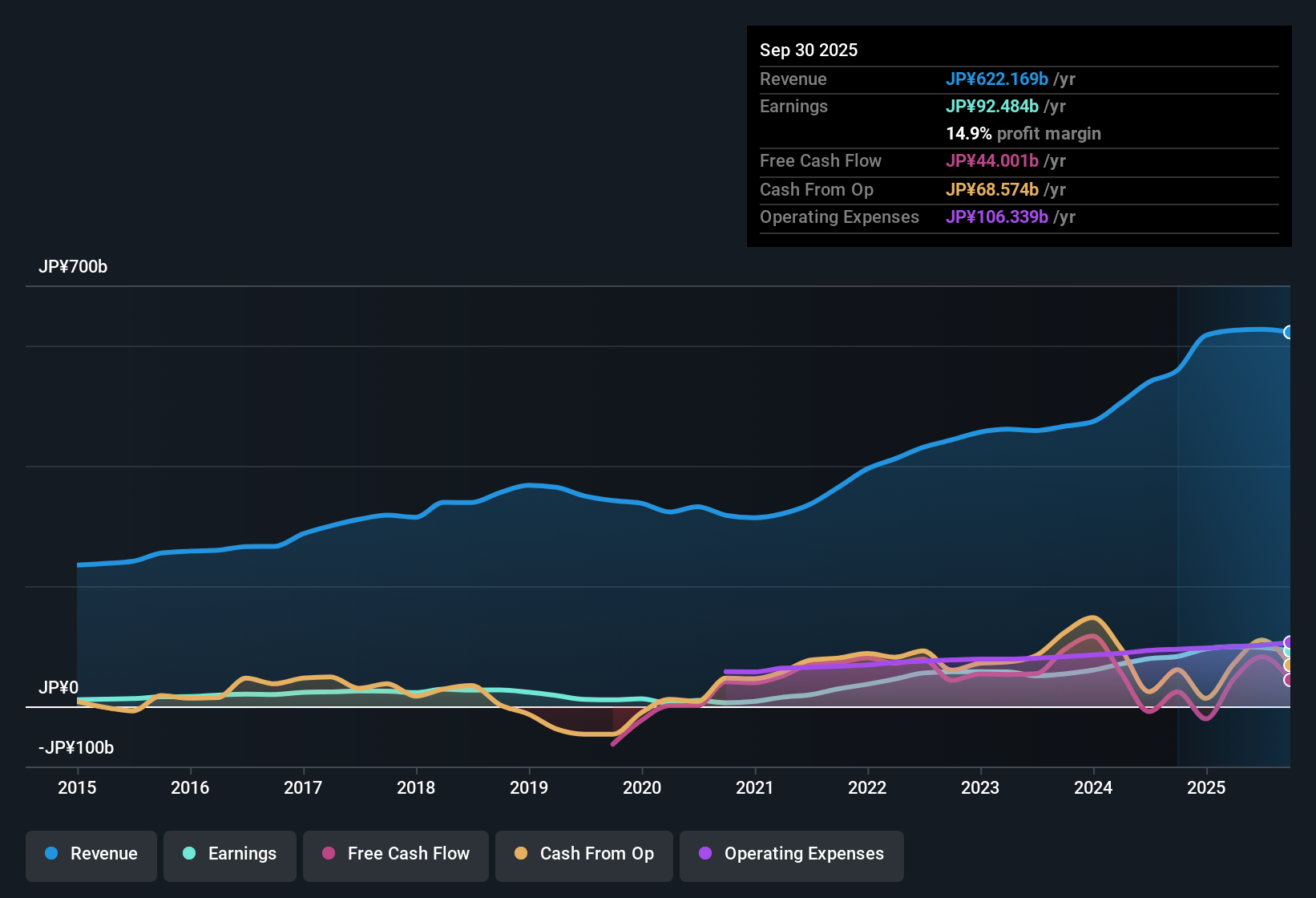
Task: Click the JP¥700b gridline label
Action: coord(74,267)
